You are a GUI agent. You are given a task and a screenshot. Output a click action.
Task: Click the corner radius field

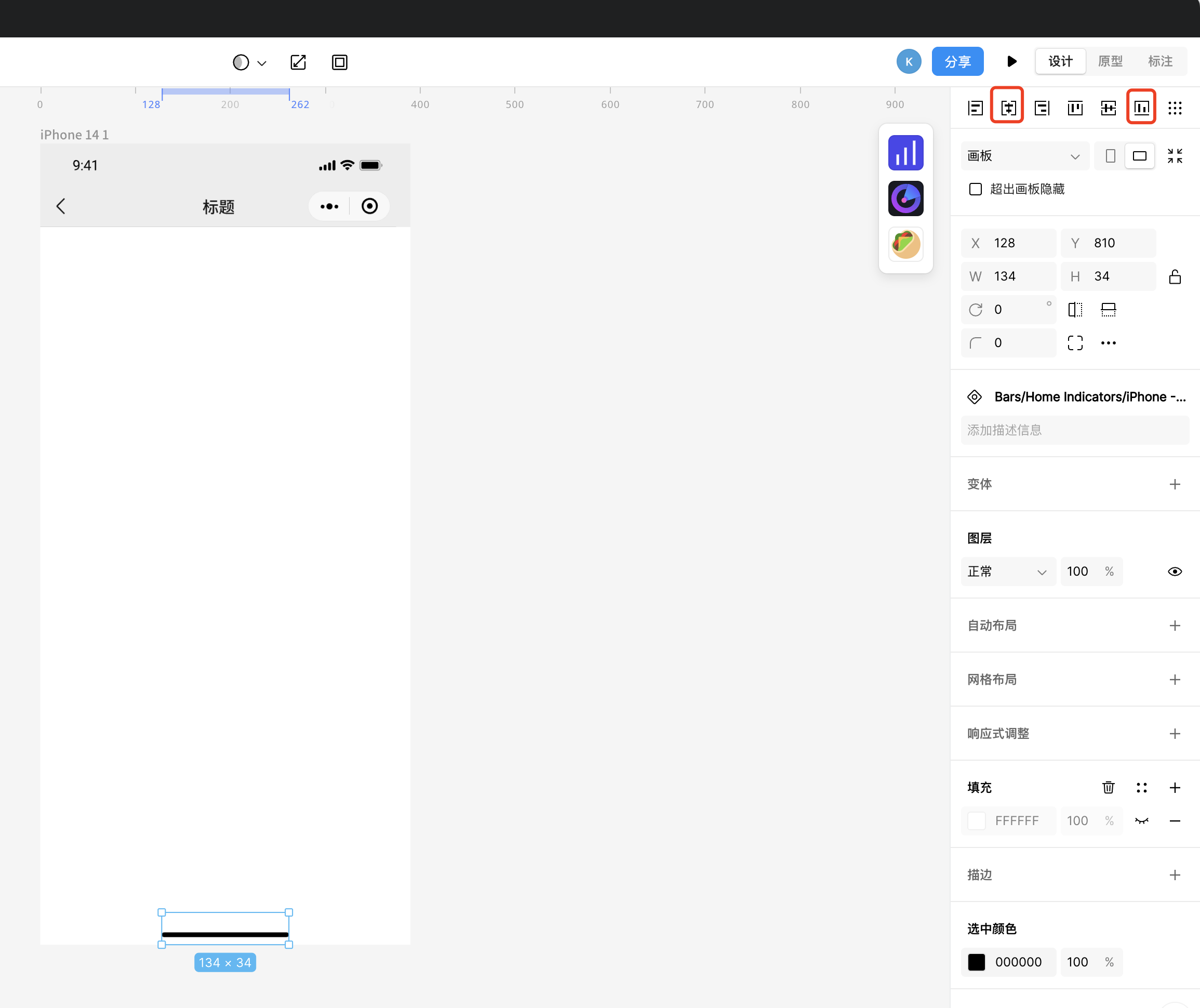[1008, 343]
